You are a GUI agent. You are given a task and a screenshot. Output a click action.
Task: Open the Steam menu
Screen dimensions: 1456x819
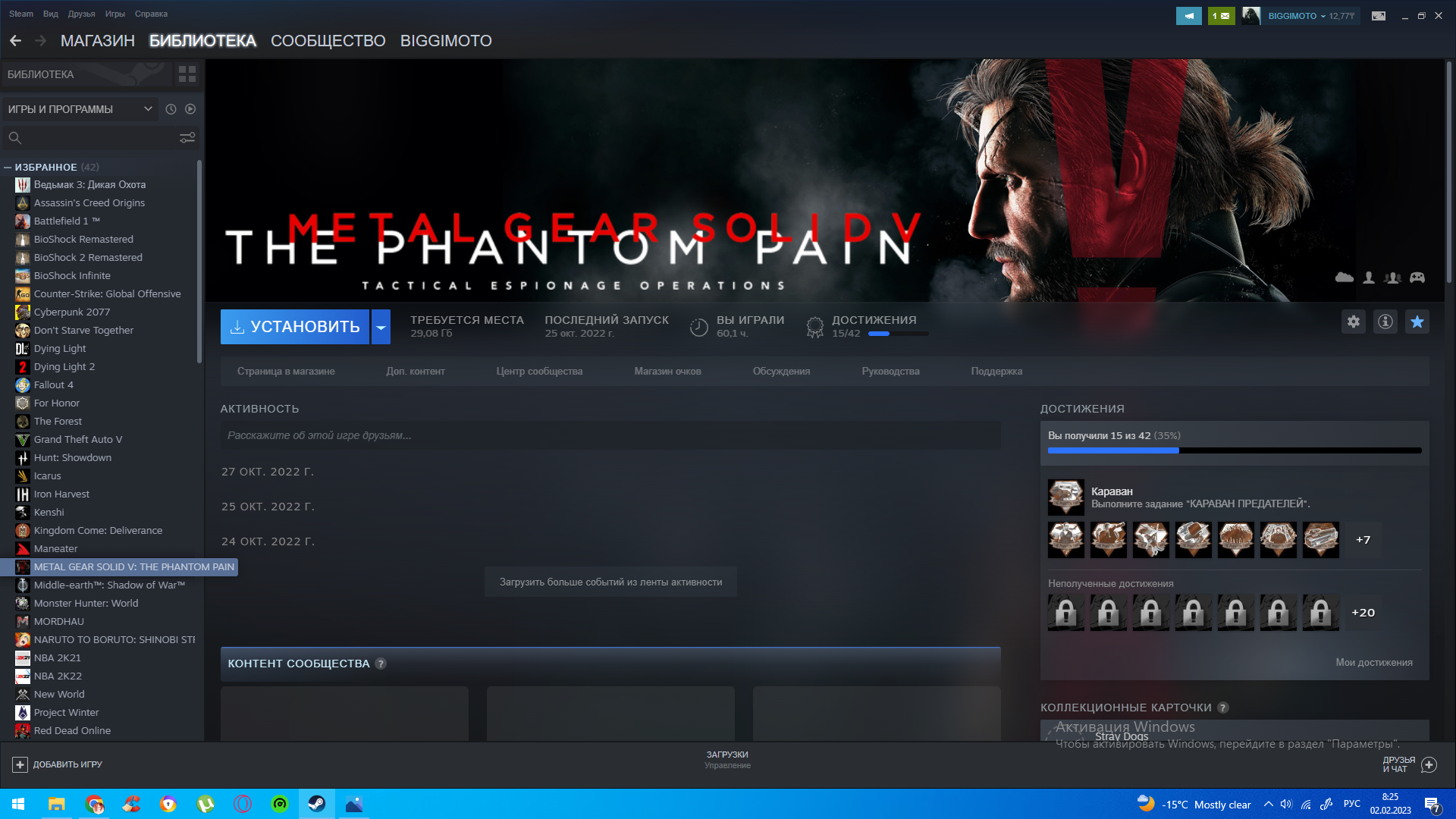coord(21,14)
